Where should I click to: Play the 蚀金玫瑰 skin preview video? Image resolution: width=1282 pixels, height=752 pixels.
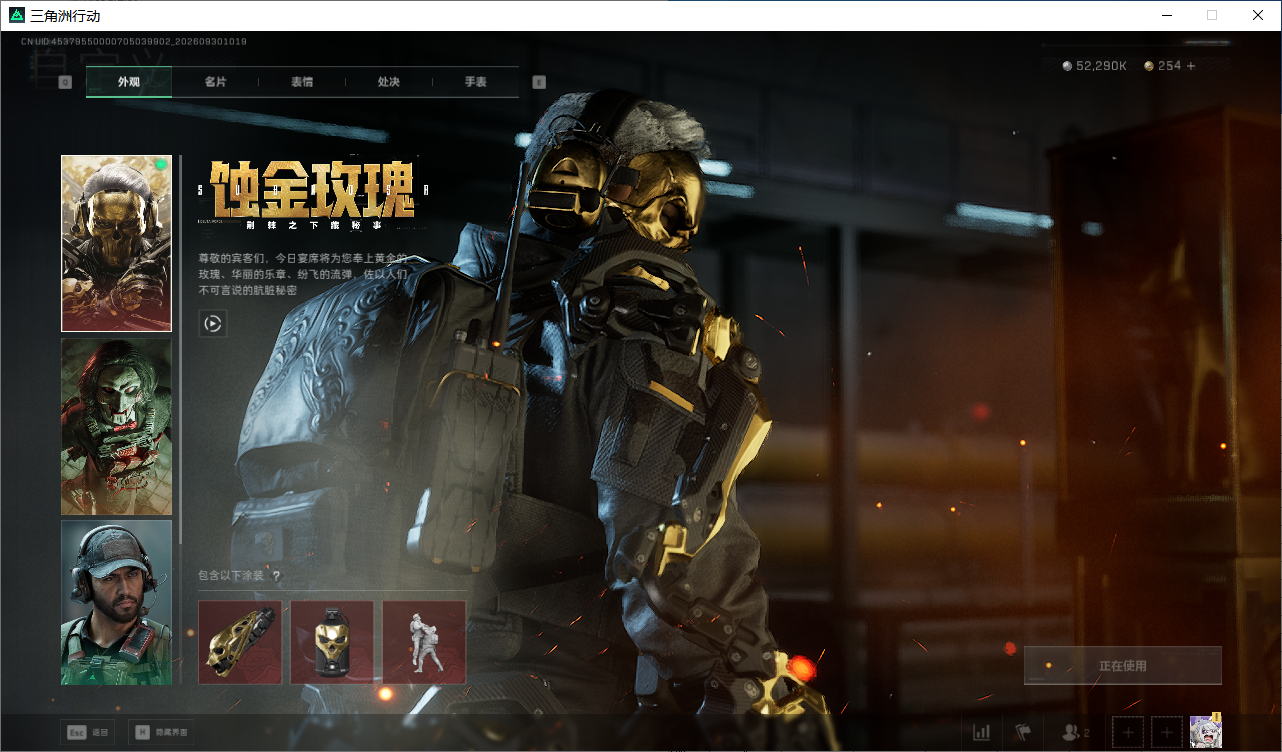tap(212, 323)
